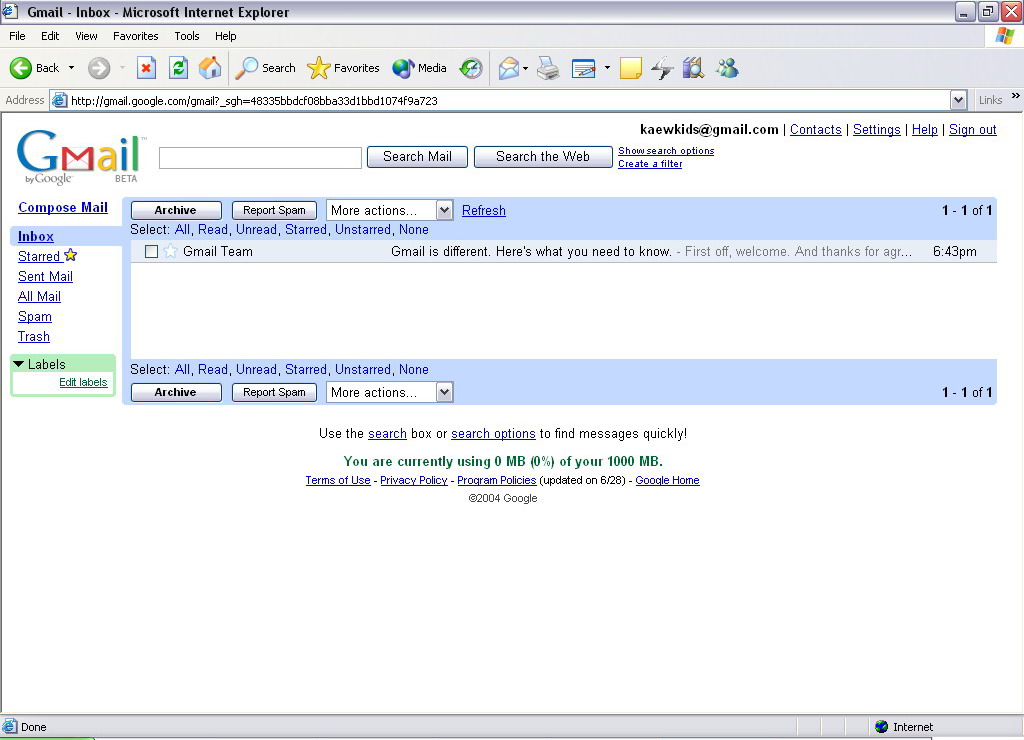Open the Edit menu
This screenshot has width=1024, height=740.
(x=50, y=36)
